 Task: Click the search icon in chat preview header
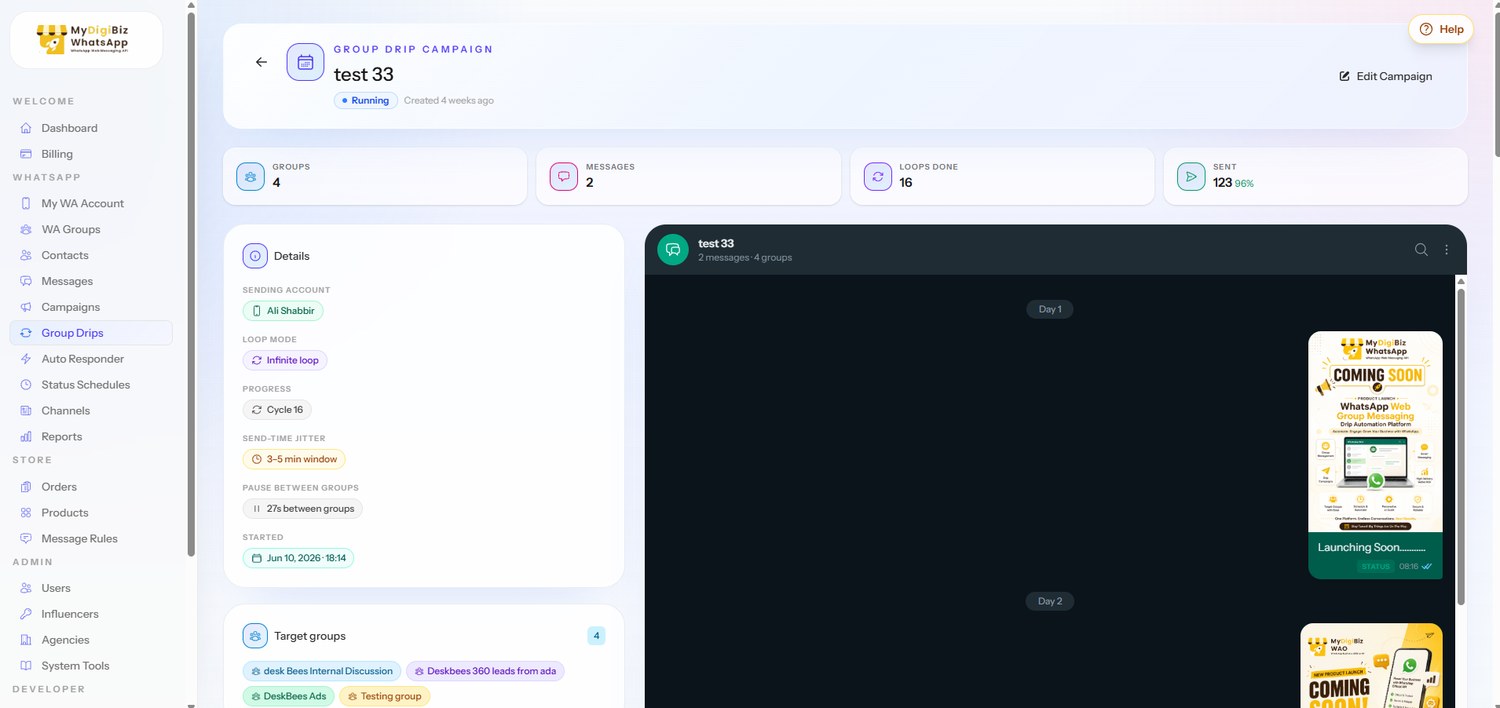click(1421, 250)
